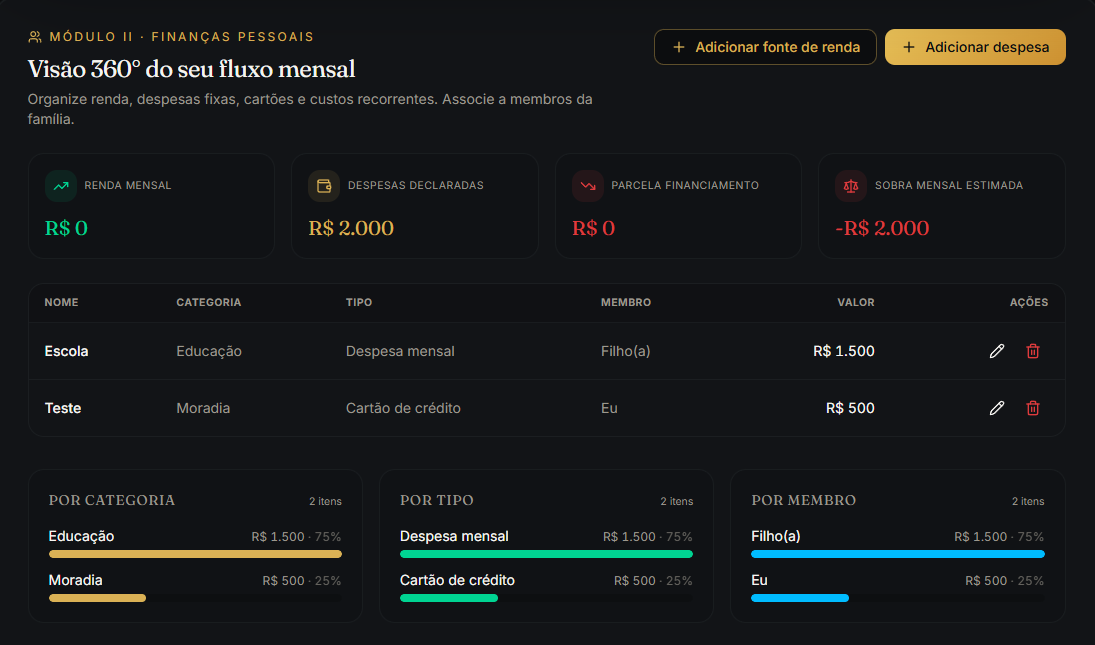The width and height of the screenshot is (1095, 645).
Task: Click the R$ 0 Renda Mensal value
Action: coord(66,228)
